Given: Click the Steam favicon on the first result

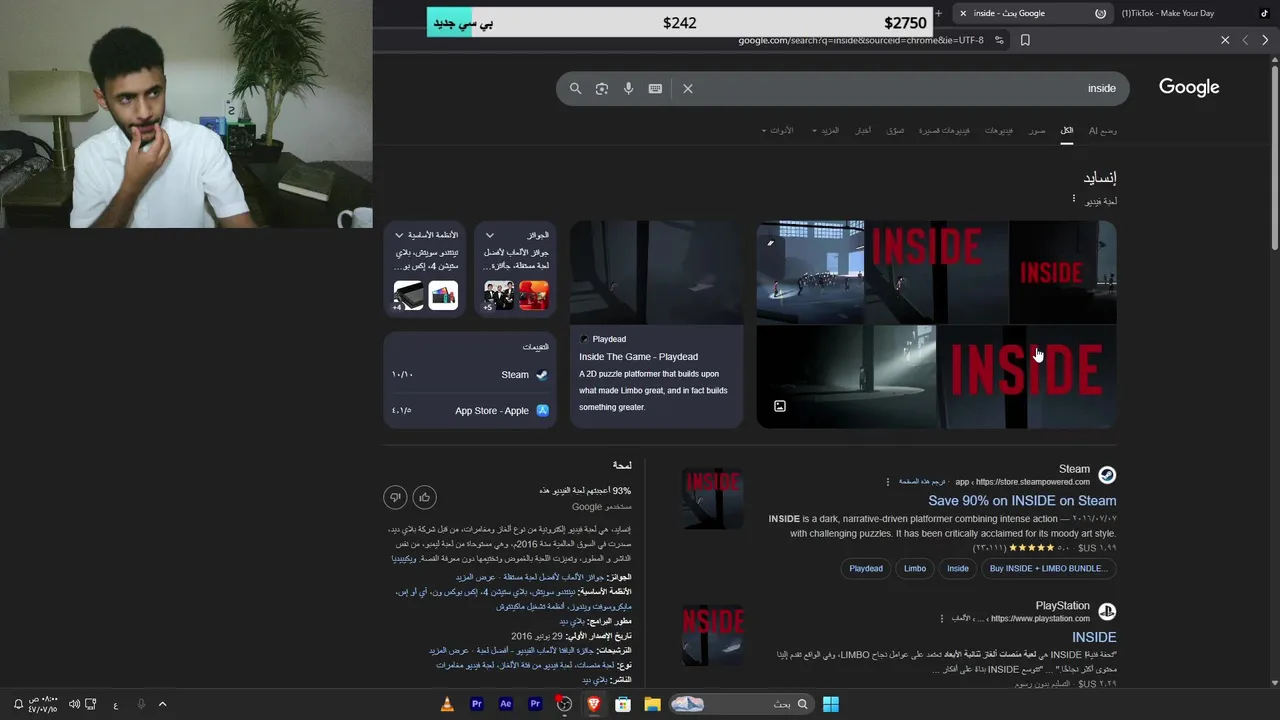Looking at the screenshot, I should pyautogui.click(x=1107, y=475).
